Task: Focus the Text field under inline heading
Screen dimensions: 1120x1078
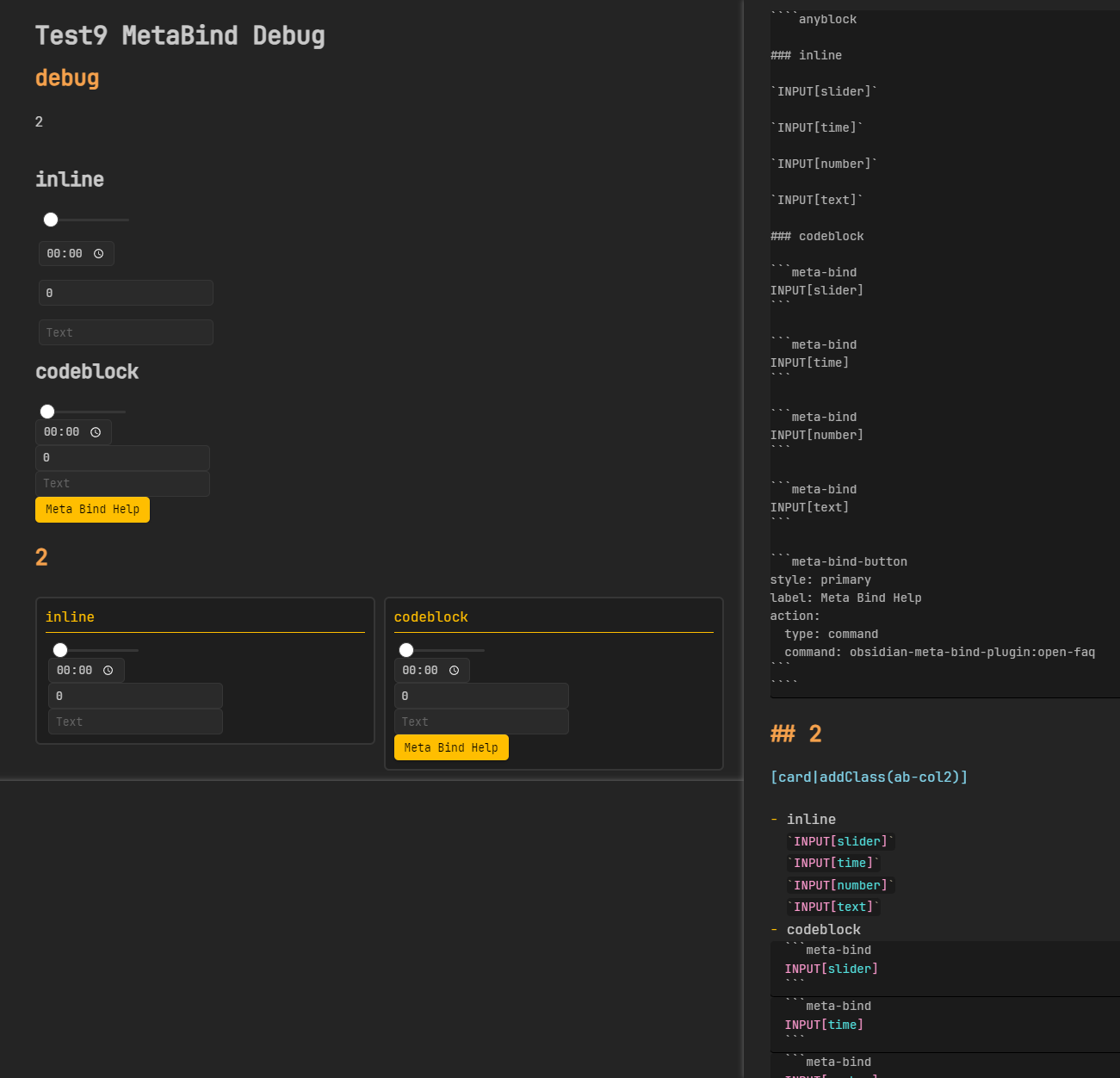Action: [126, 332]
